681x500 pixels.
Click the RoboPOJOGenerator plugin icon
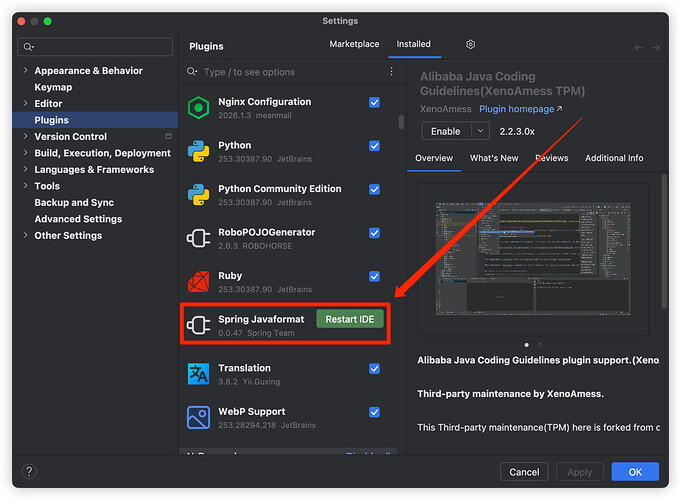(x=198, y=239)
